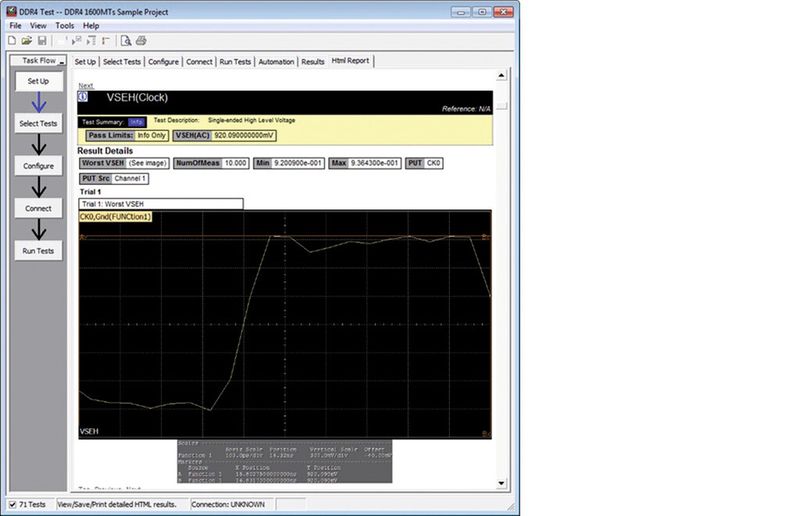
Task: Click the VSEH(AC) value 920.090000000mV
Action: pyautogui.click(x=244, y=136)
